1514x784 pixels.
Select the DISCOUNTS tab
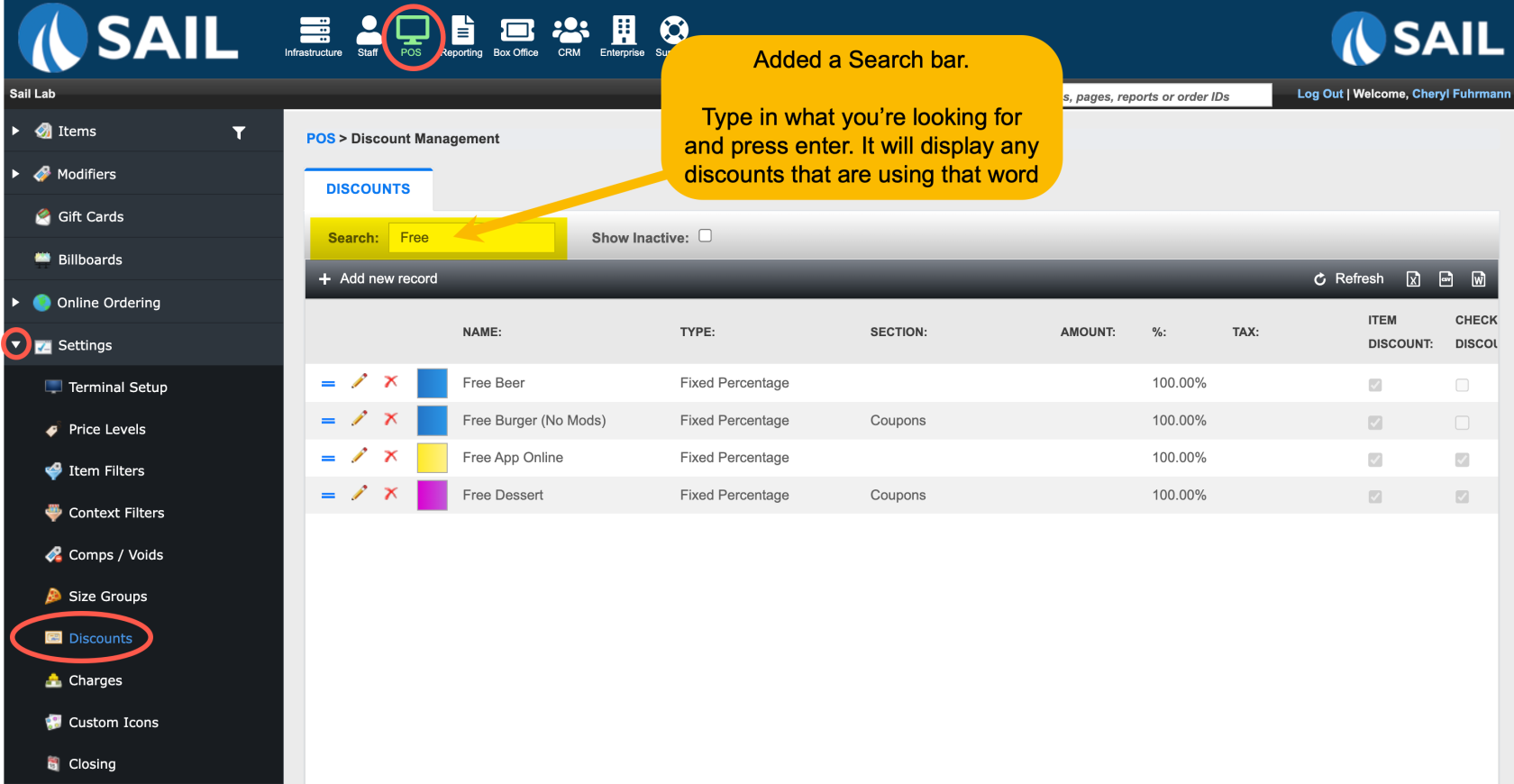[x=368, y=189]
